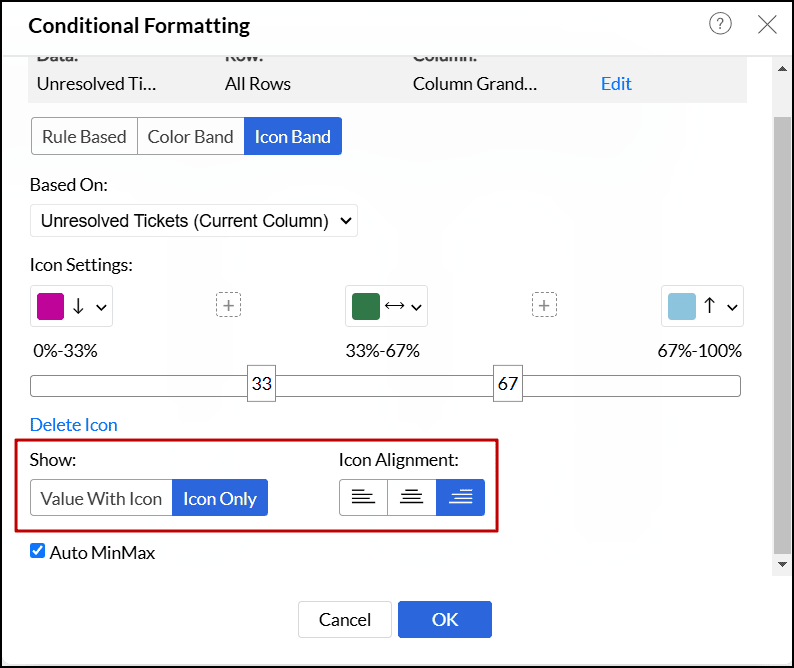The height and width of the screenshot is (668, 794).
Task: Open the Based On column dropdown
Action: [x=194, y=221]
